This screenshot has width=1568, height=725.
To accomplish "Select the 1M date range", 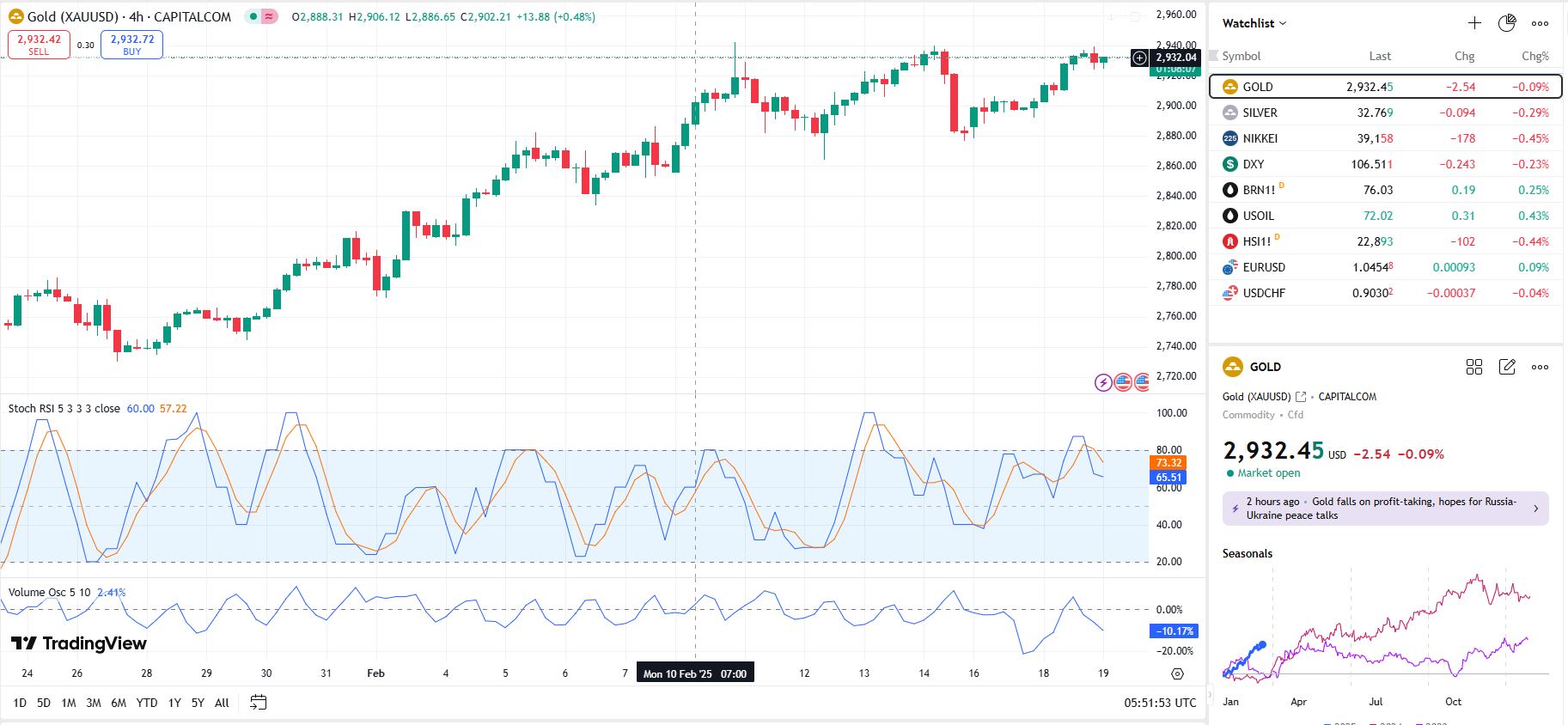I will click(69, 703).
